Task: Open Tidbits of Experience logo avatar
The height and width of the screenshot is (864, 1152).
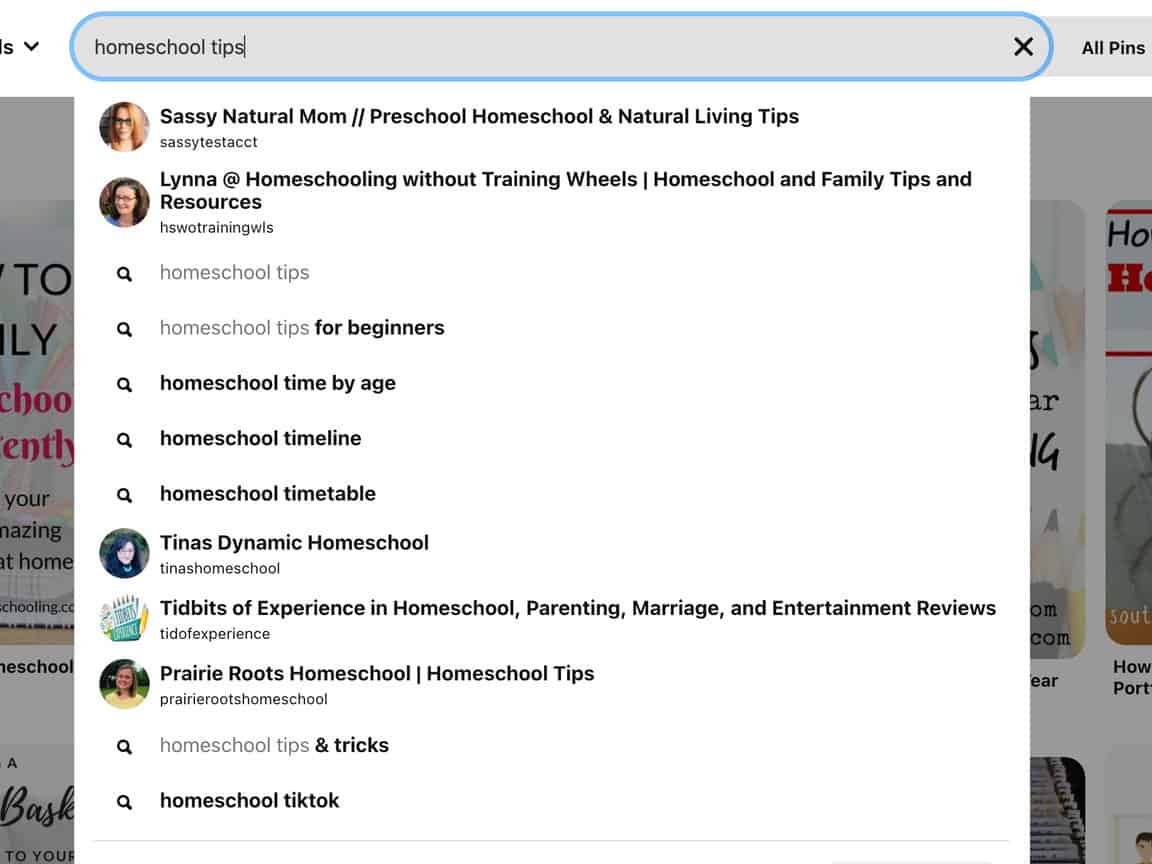Action: click(x=124, y=619)
